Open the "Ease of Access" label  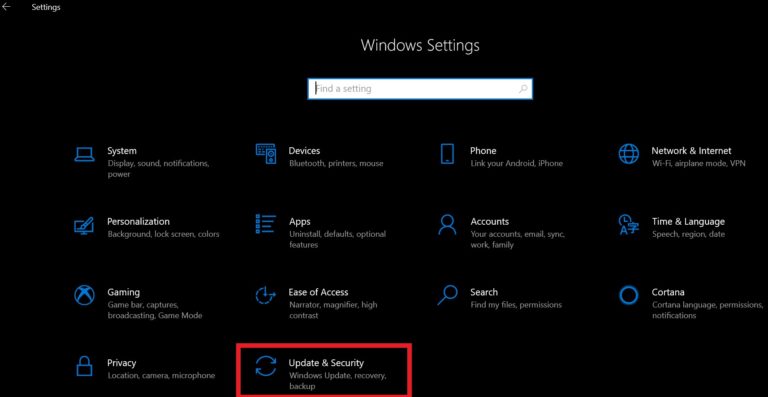[x=318, y=292]
